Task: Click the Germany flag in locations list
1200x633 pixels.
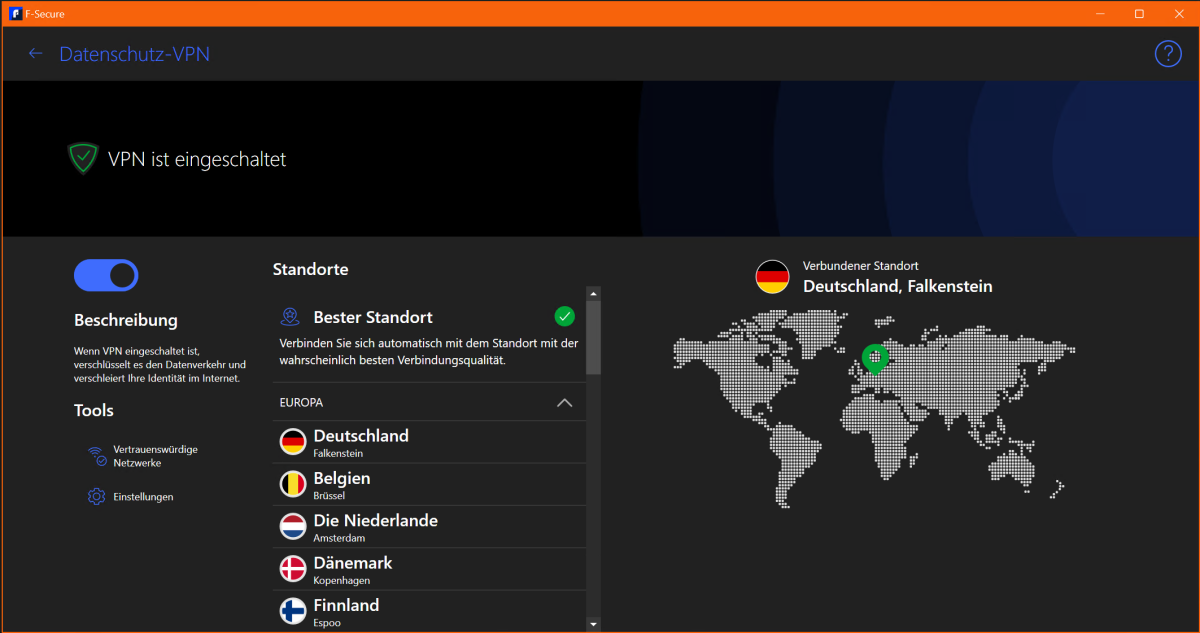Action: [x=293, y=442]
